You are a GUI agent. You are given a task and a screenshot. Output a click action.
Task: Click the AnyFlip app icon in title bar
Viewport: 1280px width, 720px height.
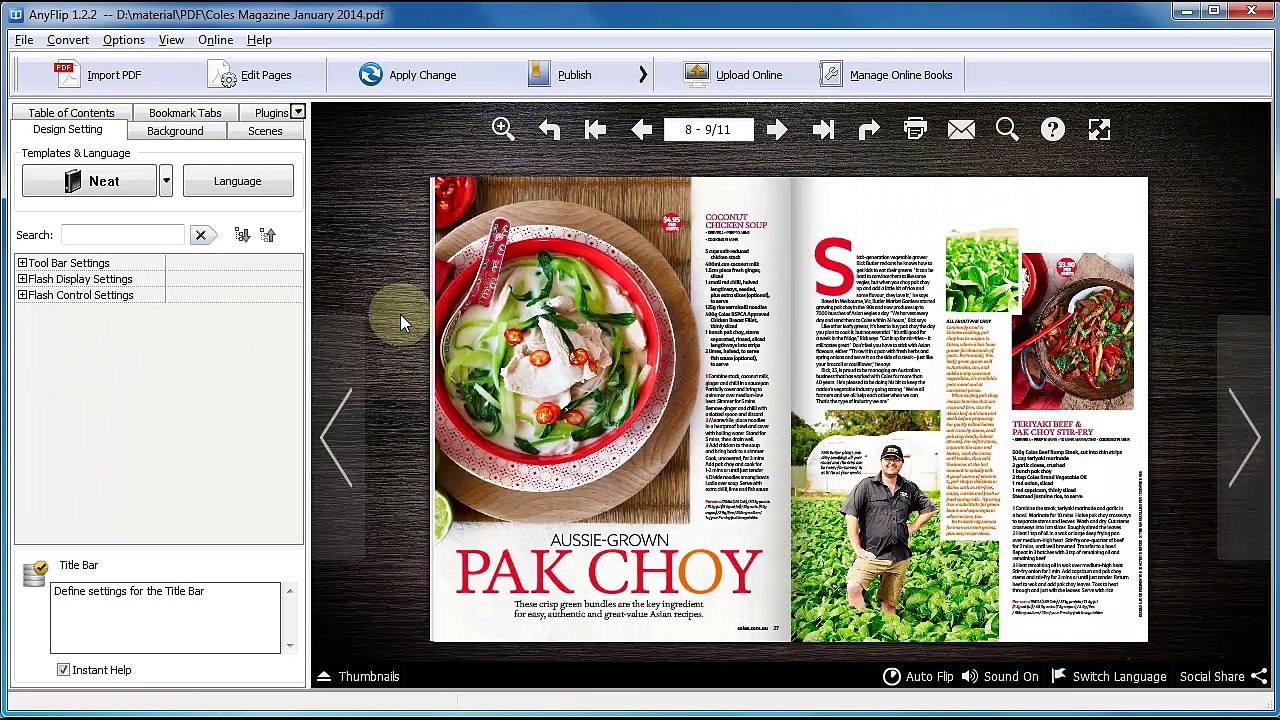click(15, 14)
